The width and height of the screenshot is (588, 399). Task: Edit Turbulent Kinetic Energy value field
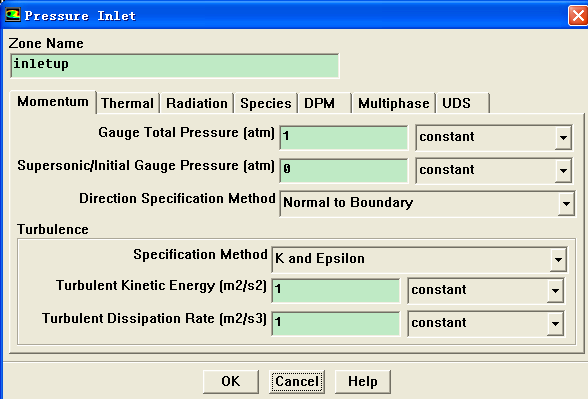[336, 291]
